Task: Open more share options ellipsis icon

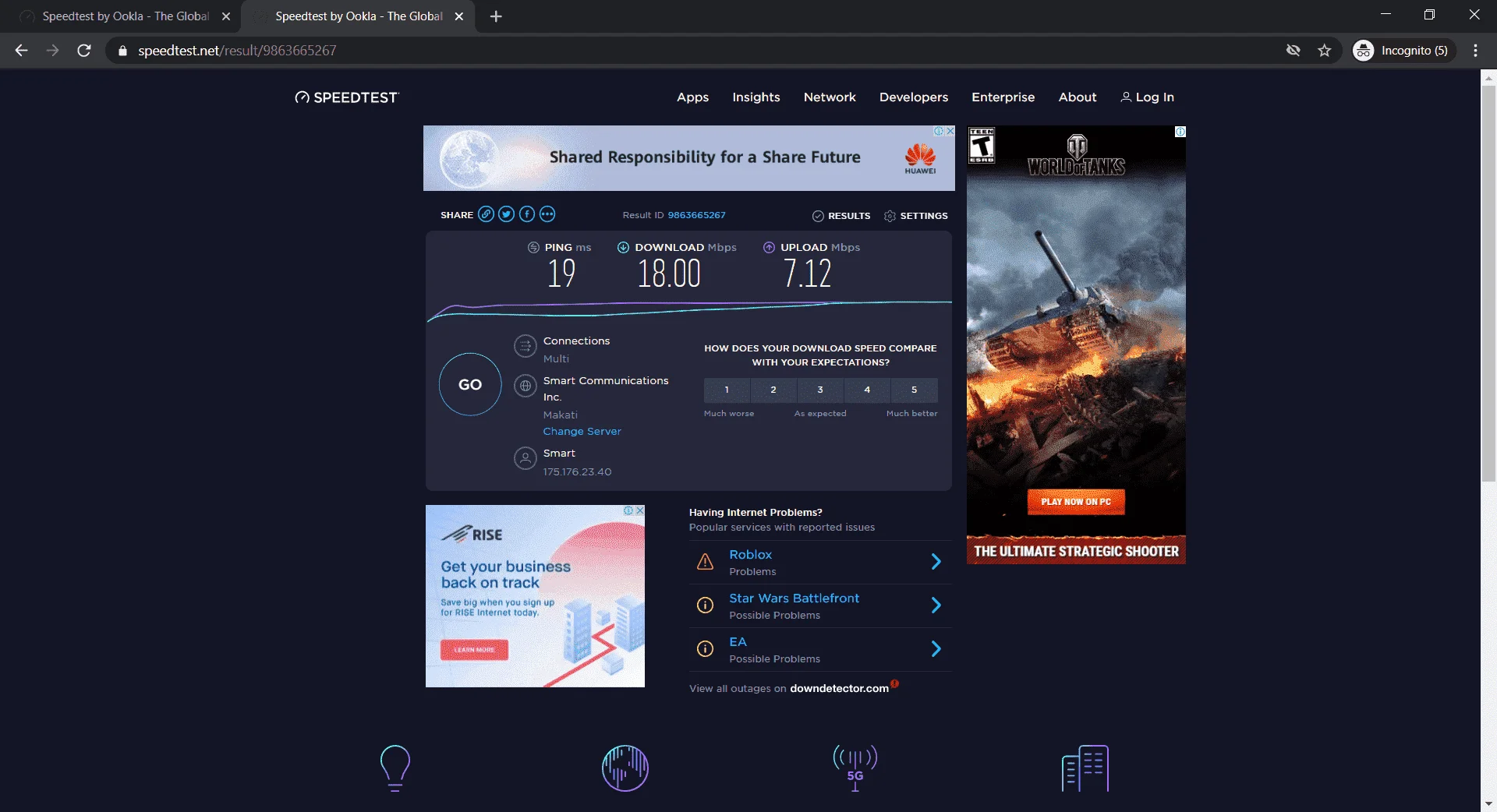Action: point(547,214)
